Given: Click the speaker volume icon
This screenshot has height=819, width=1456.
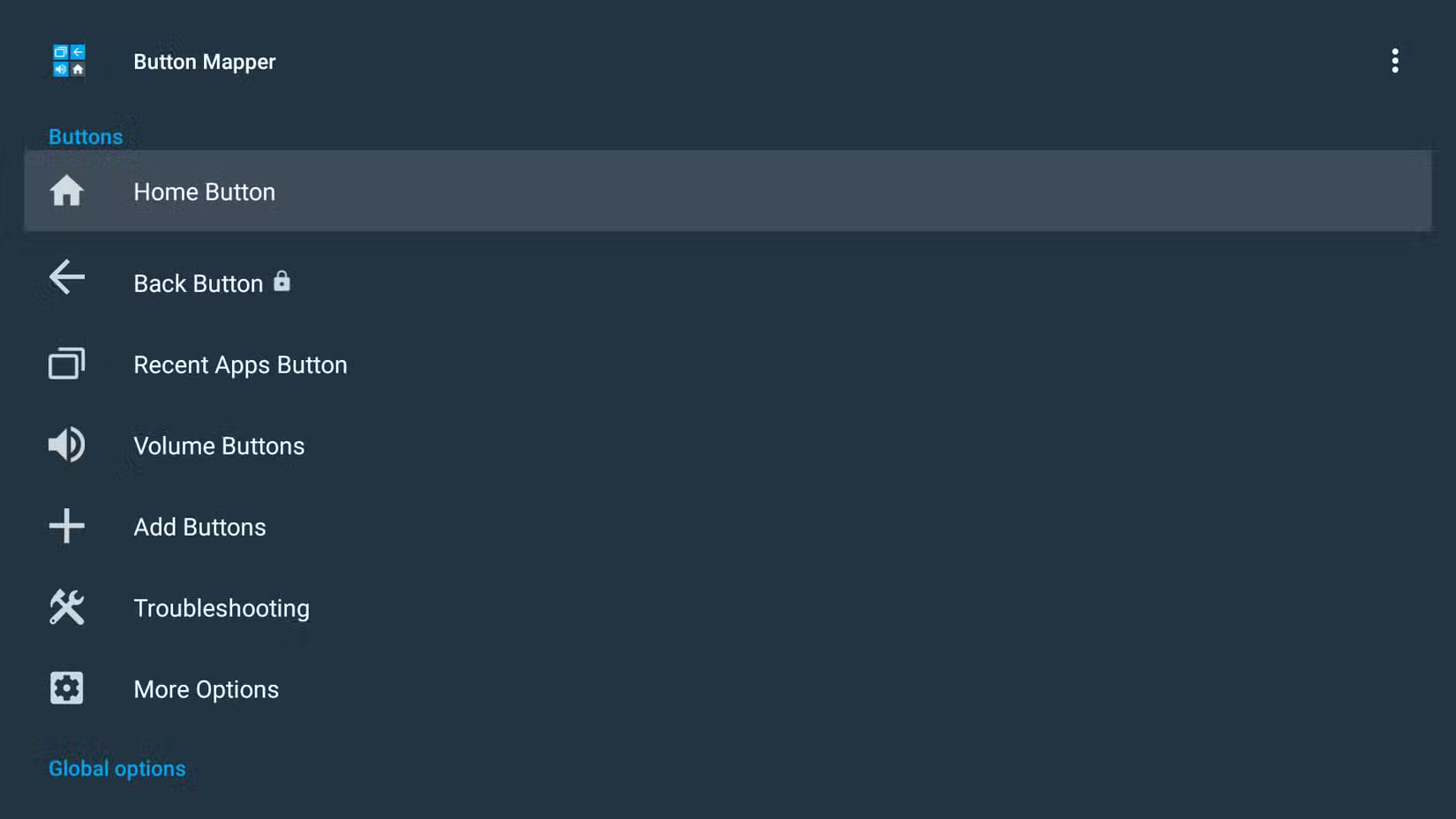Looking at the screenshot, I should [x=66, y=445].
